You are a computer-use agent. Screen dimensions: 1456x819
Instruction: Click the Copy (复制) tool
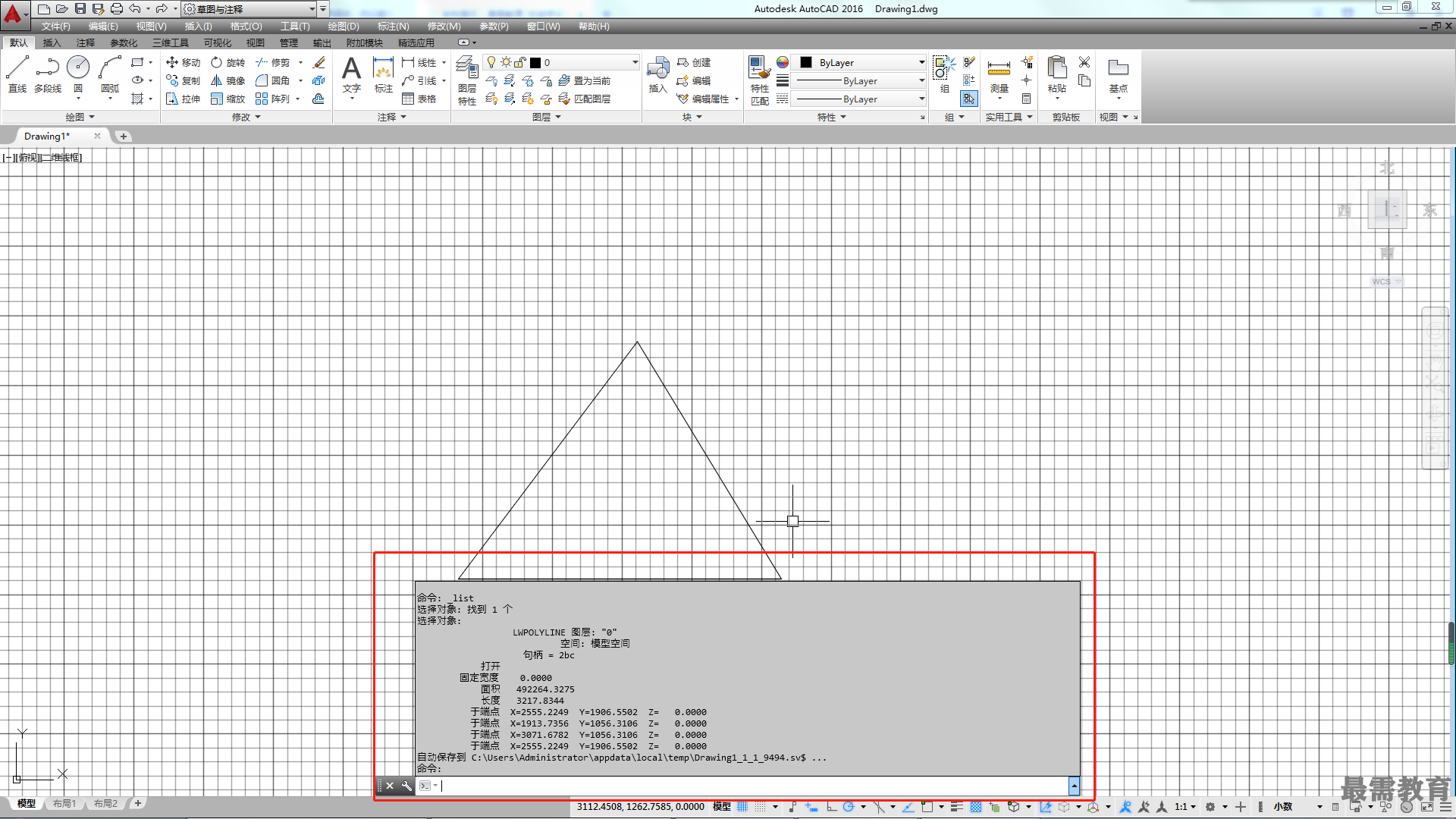pyautogui.click(x=183, y=80)
